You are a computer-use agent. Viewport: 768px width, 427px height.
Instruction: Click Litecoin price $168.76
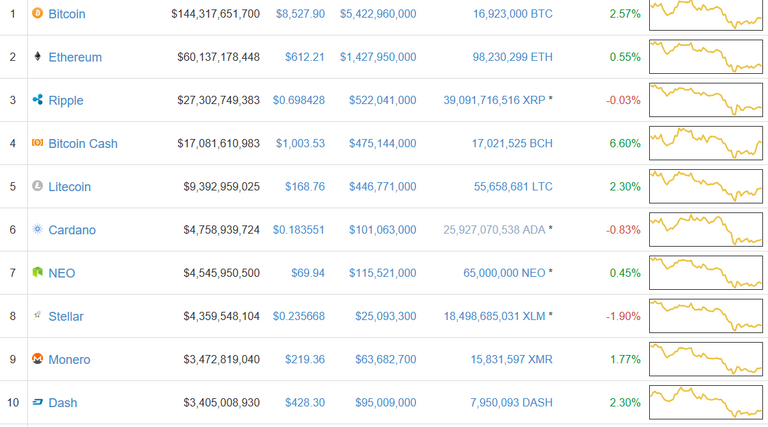(305, 186)
